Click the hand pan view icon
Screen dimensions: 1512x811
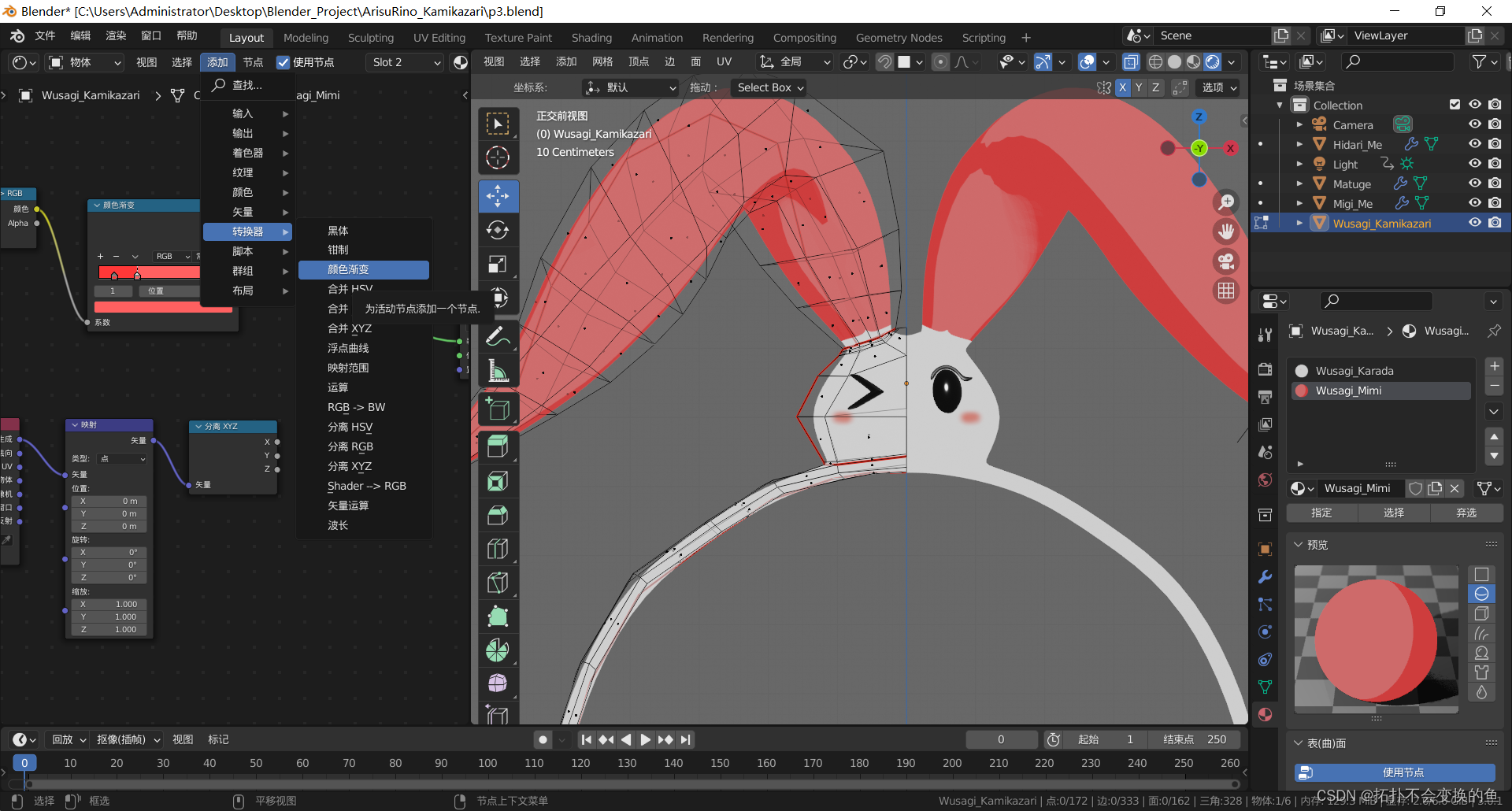(1226, 231)
